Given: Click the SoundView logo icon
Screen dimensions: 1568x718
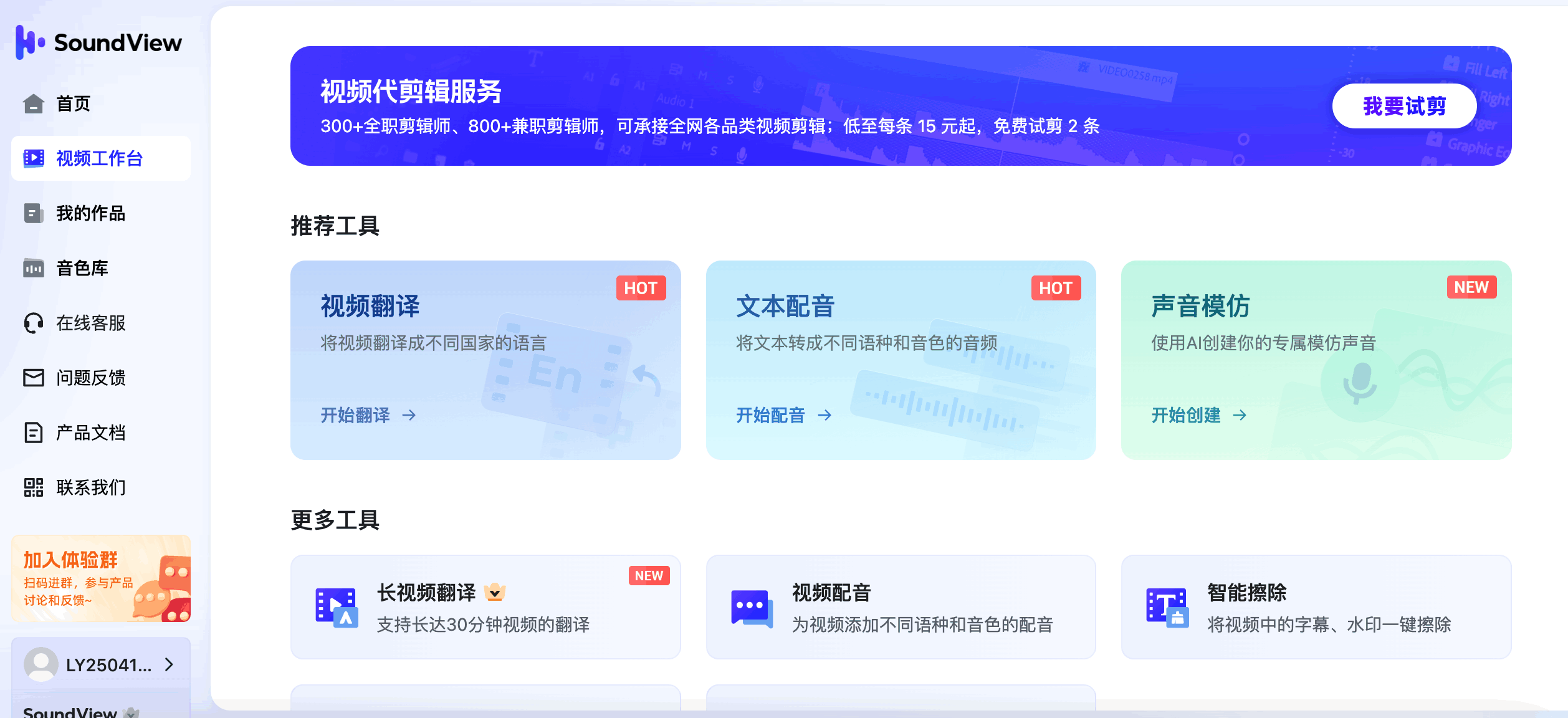Looking at the screenshot, I should click(29, 42).
